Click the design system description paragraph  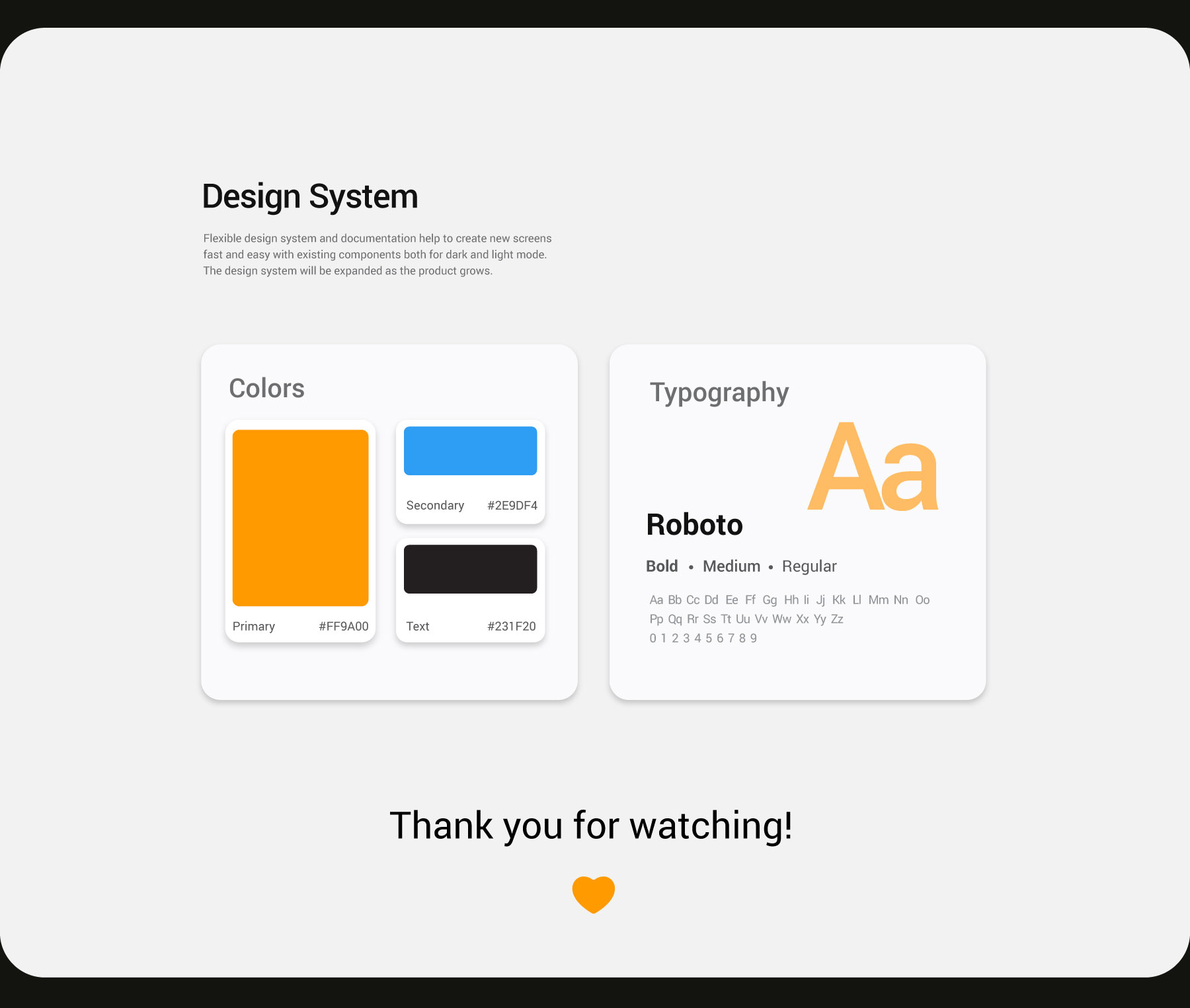pyautogui.click(x=377, y=254)
